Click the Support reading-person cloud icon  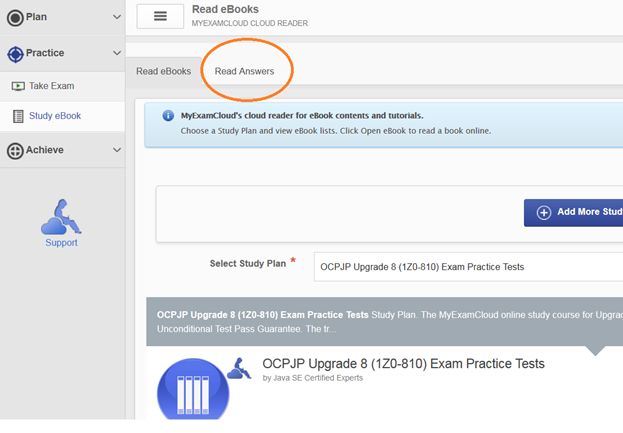point(61,216)
